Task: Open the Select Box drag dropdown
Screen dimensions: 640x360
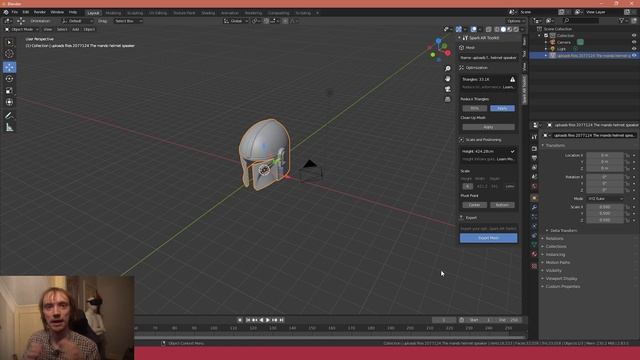Action: pos(127,21)
